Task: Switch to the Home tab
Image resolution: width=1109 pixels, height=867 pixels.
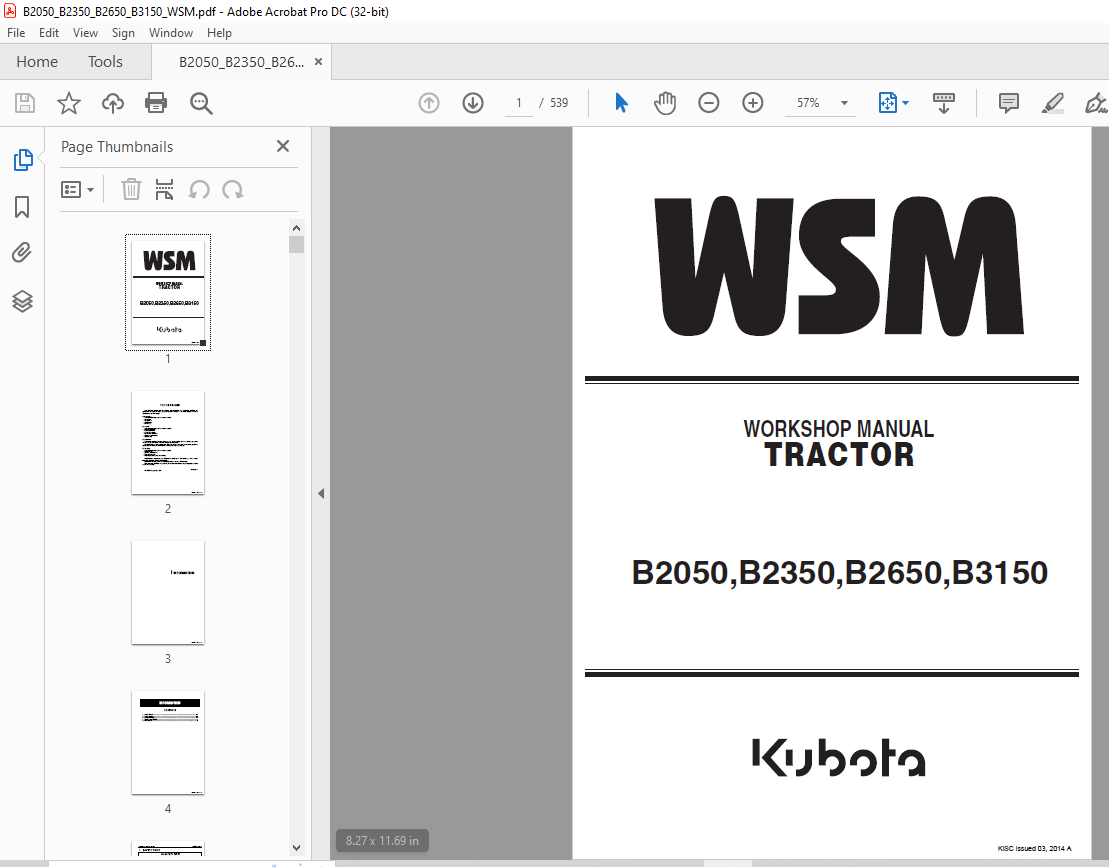Action: coord(37,62)
